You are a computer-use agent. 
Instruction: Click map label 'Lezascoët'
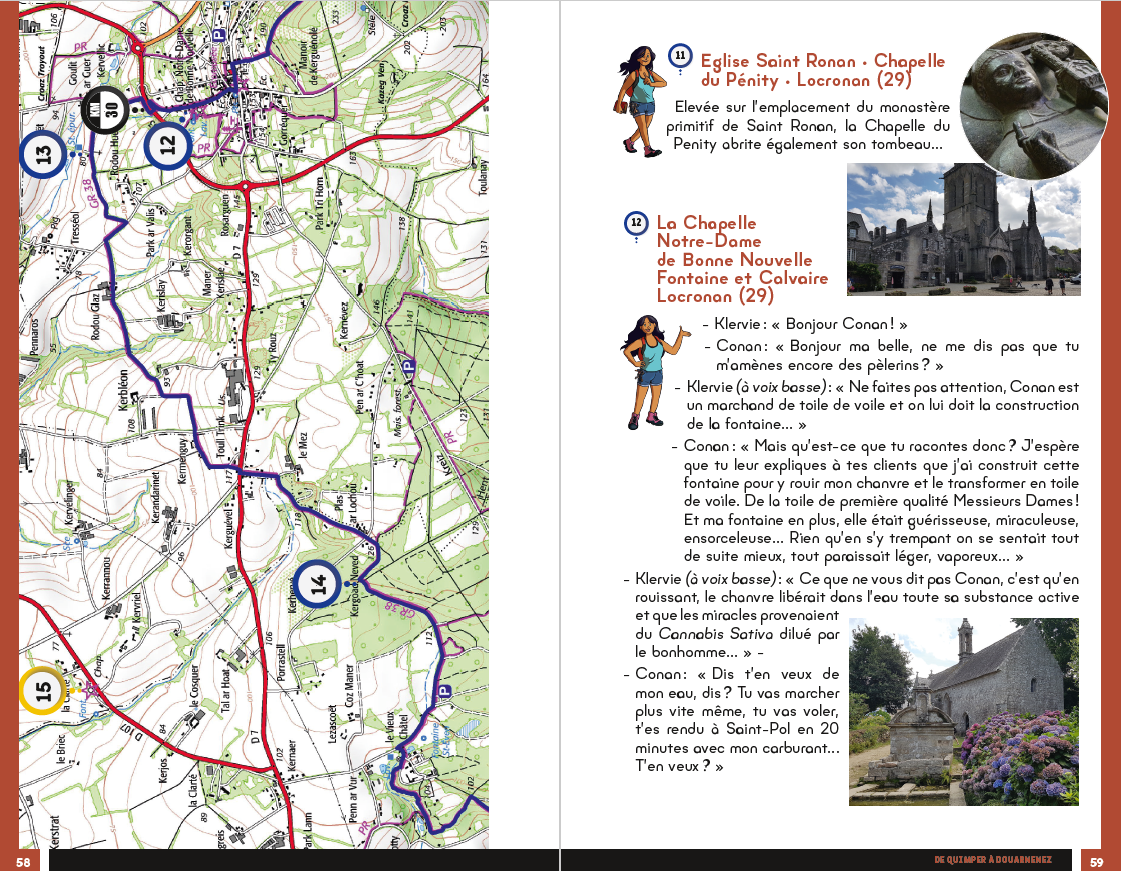[331, 724]
